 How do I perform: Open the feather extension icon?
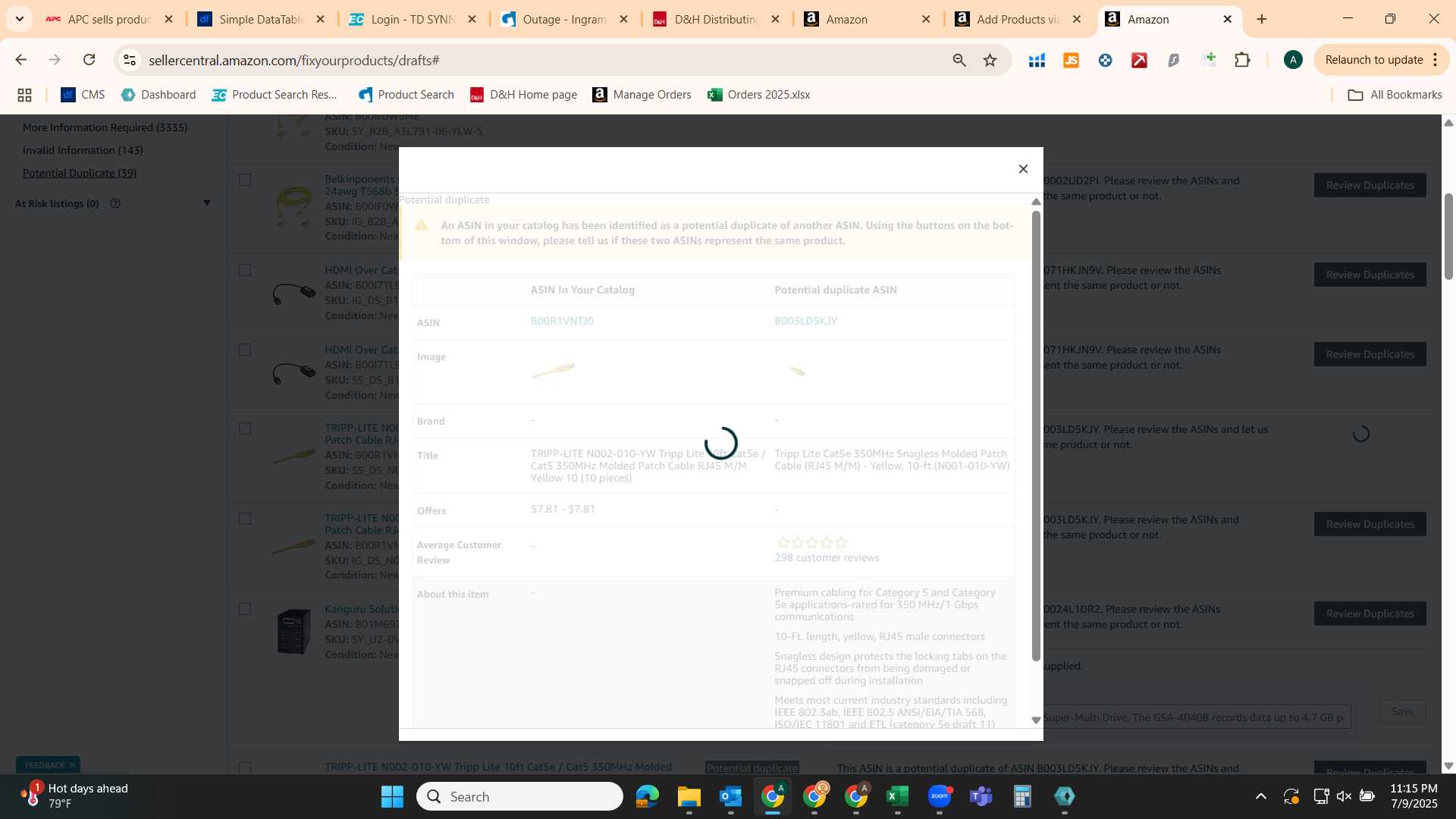click(x=1173, y=60)
